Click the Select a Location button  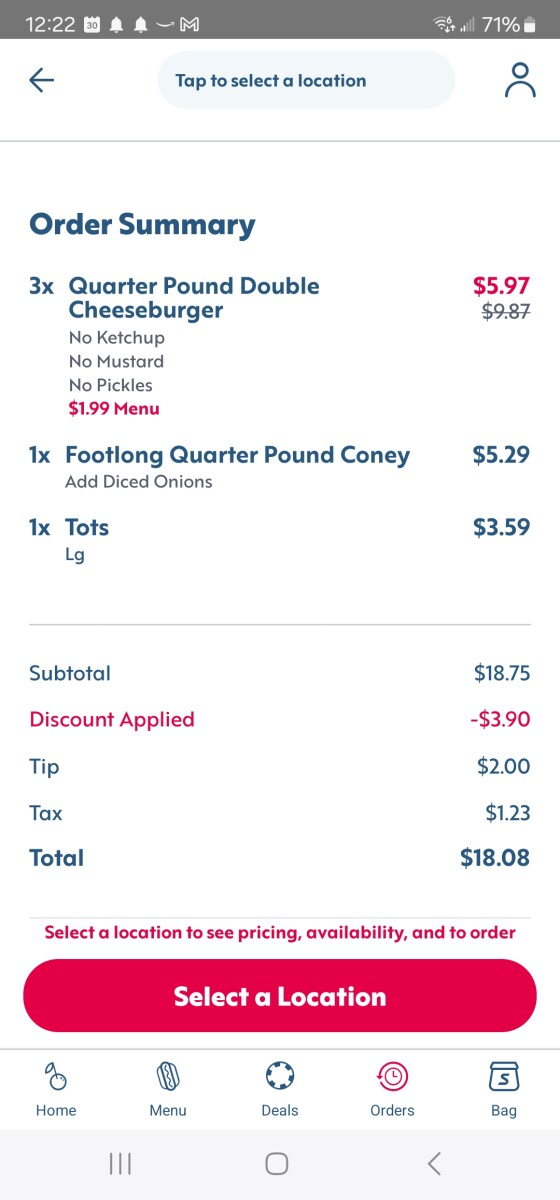[x=280, y=996]
